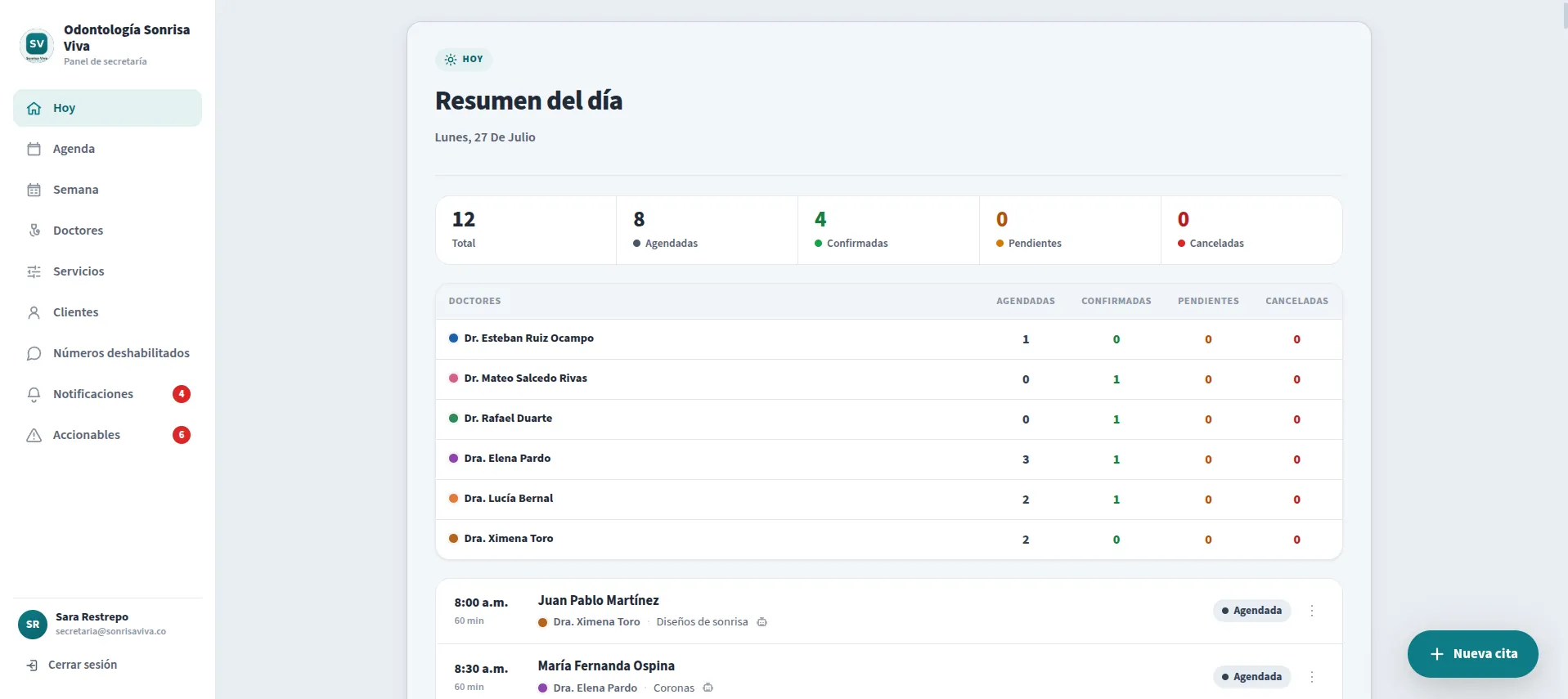The image size is (1568, 699).
Task: Select the Dr. Mateo Salcedo Rivas row
Action: [889, 379]
